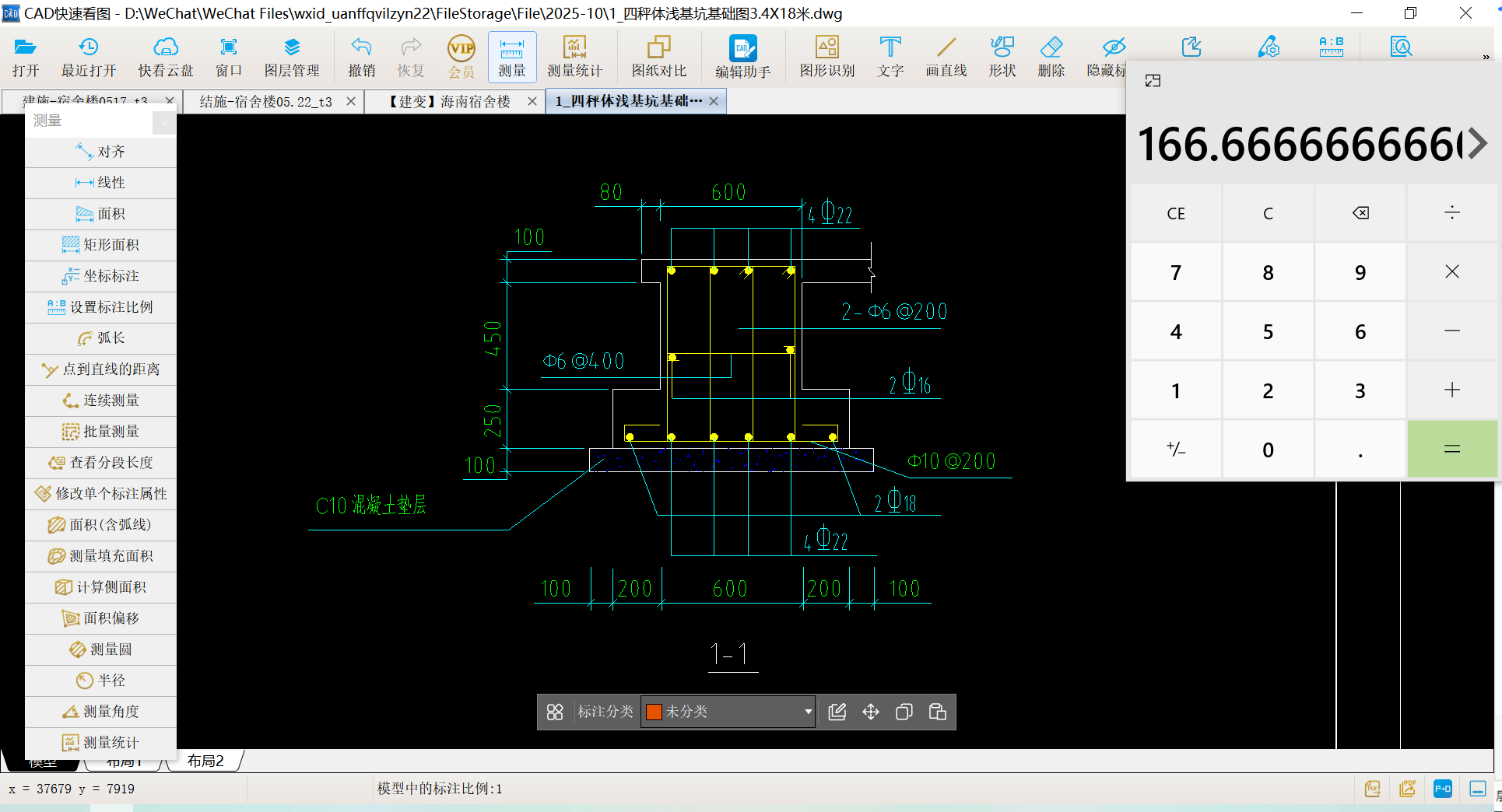Image resolution: width=1502 pixels, height=812 pixels.
Task: Click the orange 未分类 color swatch
Action: [654, 712]
